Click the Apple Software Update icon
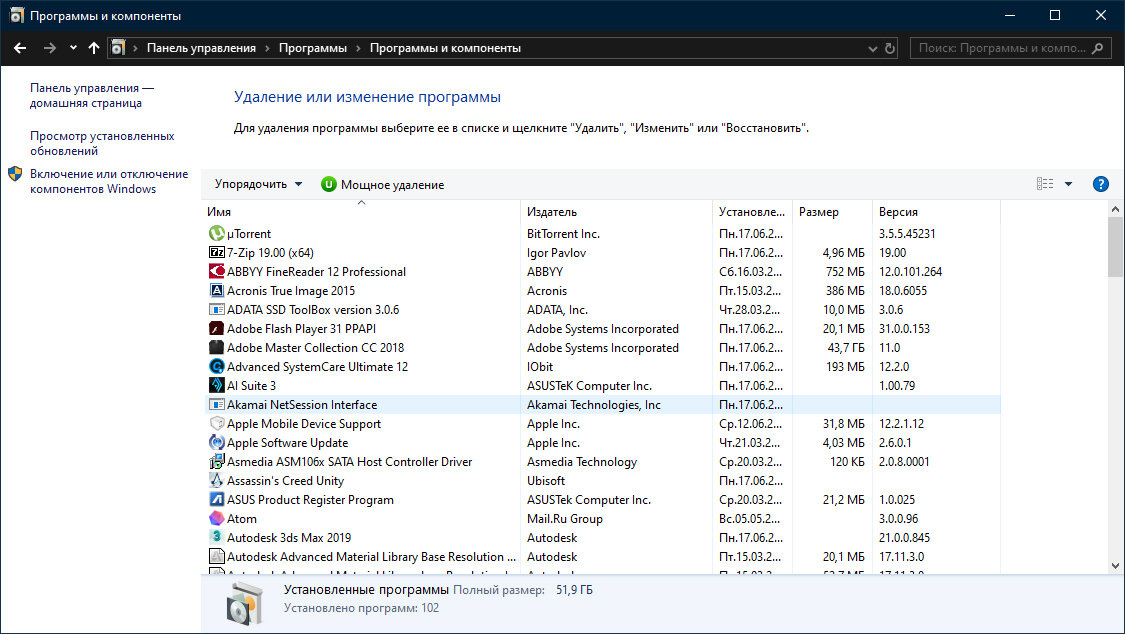 point(217,443)
